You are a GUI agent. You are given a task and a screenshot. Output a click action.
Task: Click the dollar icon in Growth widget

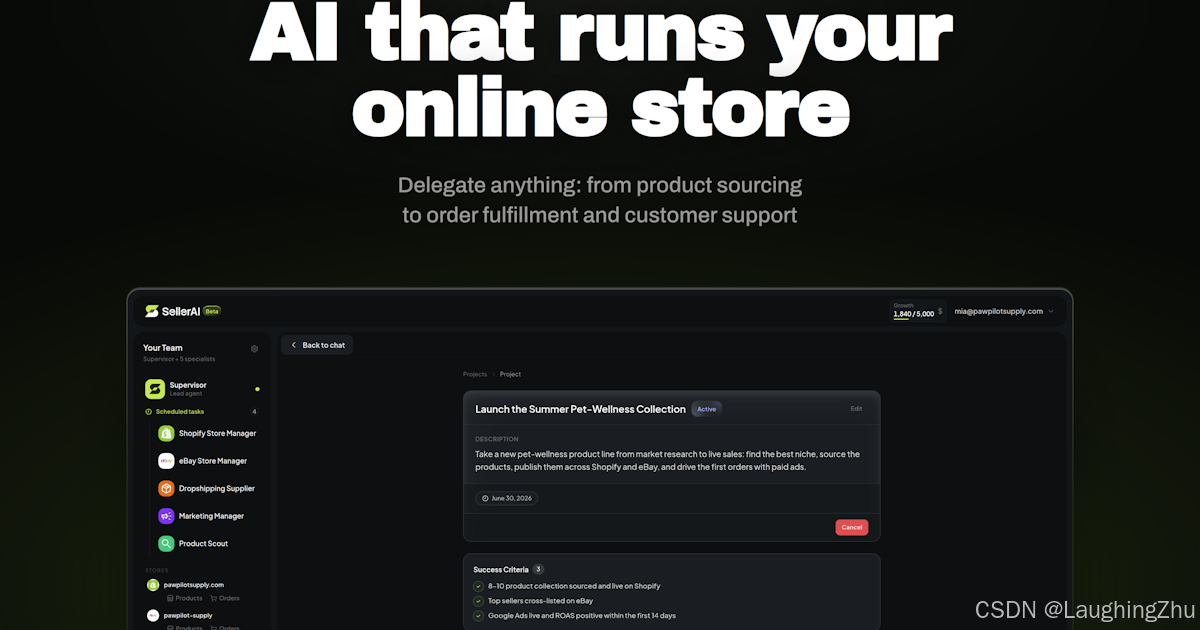tap(940, 312)
